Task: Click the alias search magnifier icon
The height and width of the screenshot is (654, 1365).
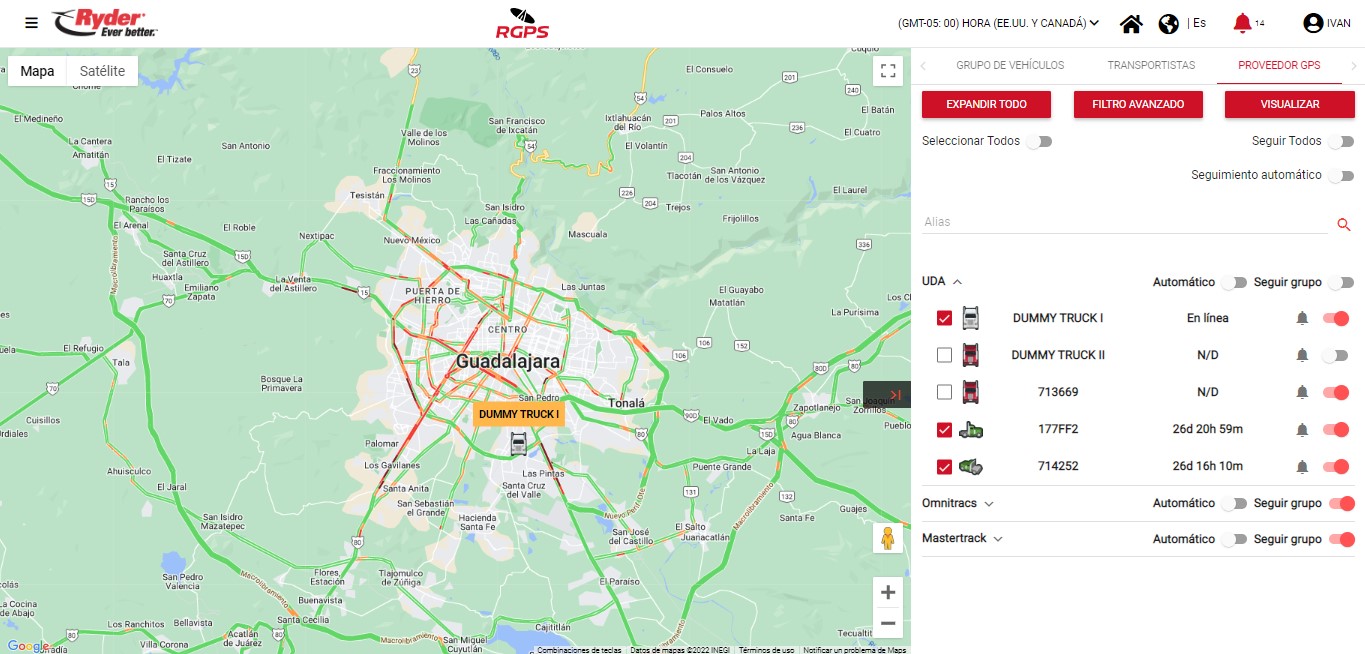Action: pyautogui.click(x=1344, y=224)
